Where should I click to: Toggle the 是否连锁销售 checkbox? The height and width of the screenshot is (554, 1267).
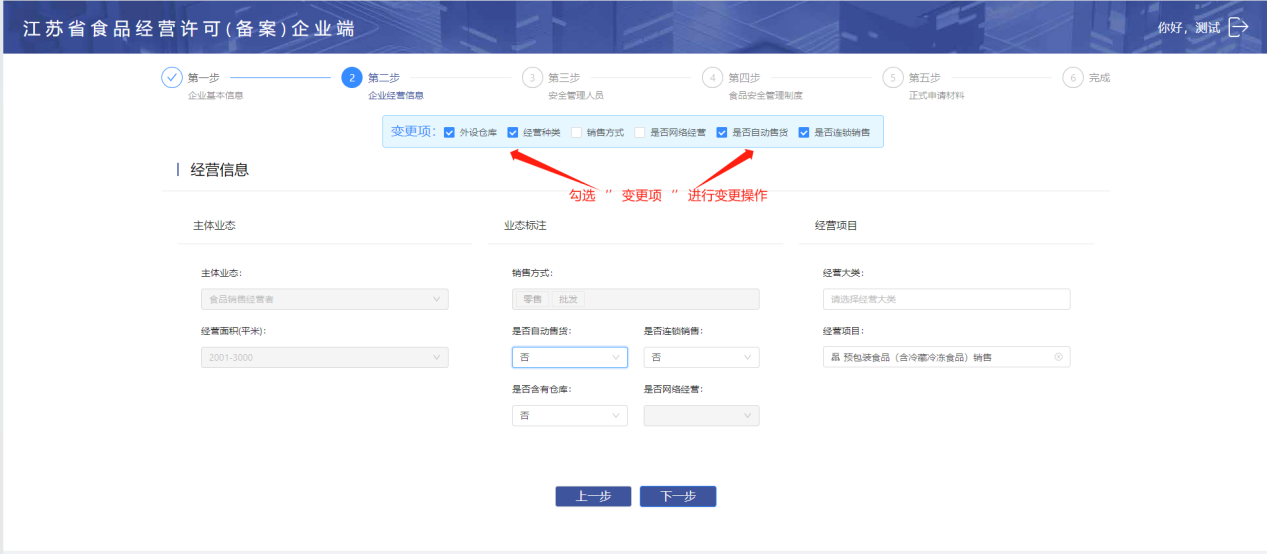[804, 132]
